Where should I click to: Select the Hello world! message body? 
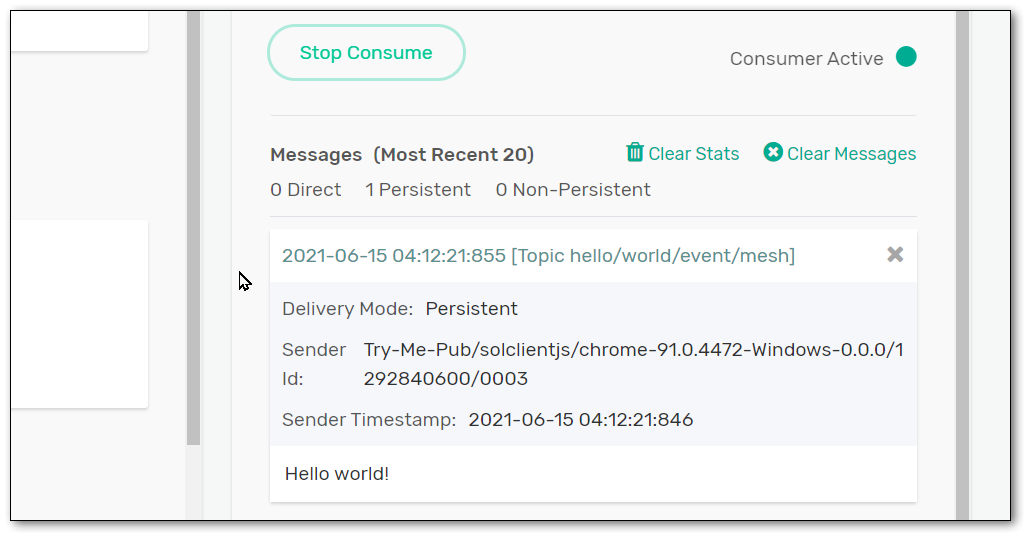click(x=337, y=474)
